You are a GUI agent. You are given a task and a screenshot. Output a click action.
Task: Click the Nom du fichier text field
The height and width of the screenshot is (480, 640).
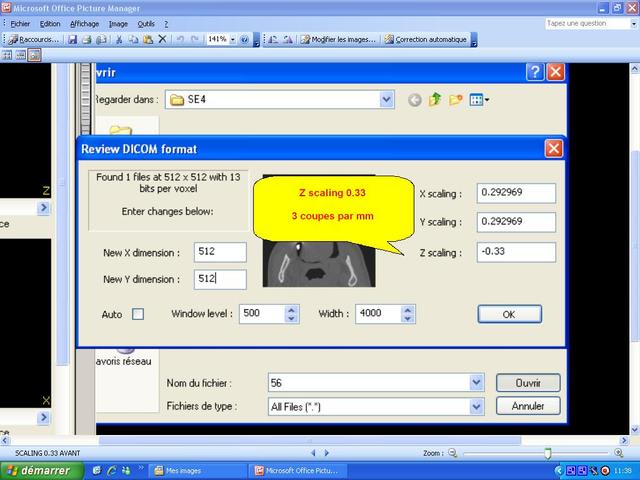(369, 383)
